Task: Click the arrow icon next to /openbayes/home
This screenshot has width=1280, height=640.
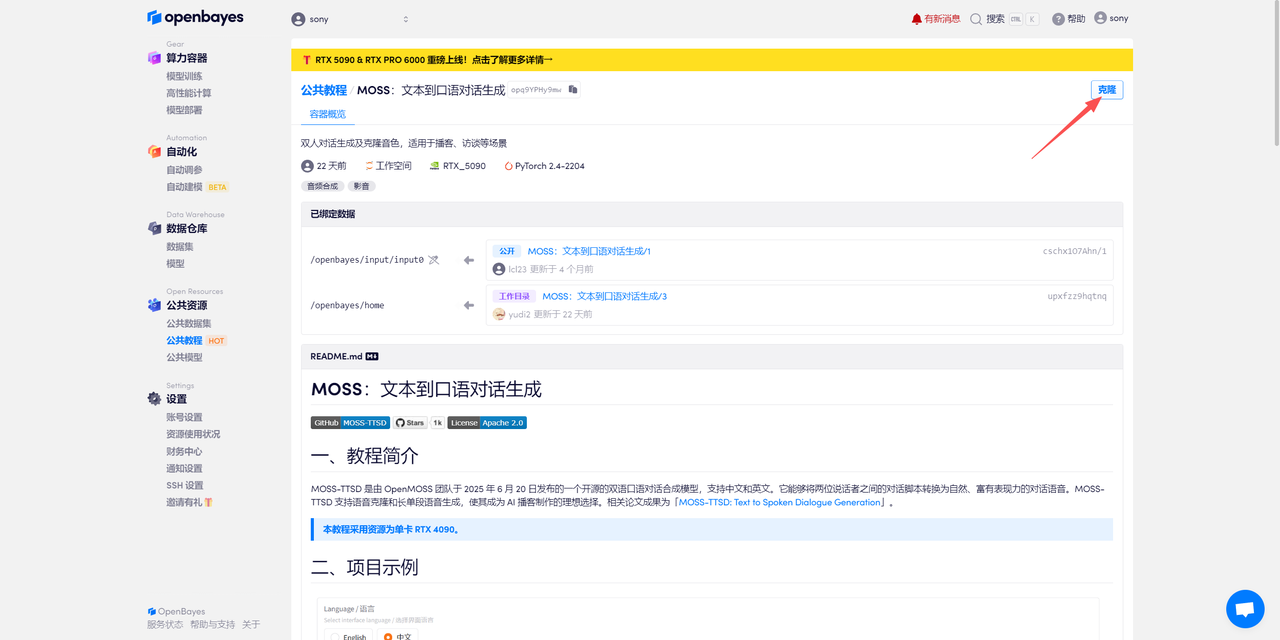Action: [x=468, y=305]
